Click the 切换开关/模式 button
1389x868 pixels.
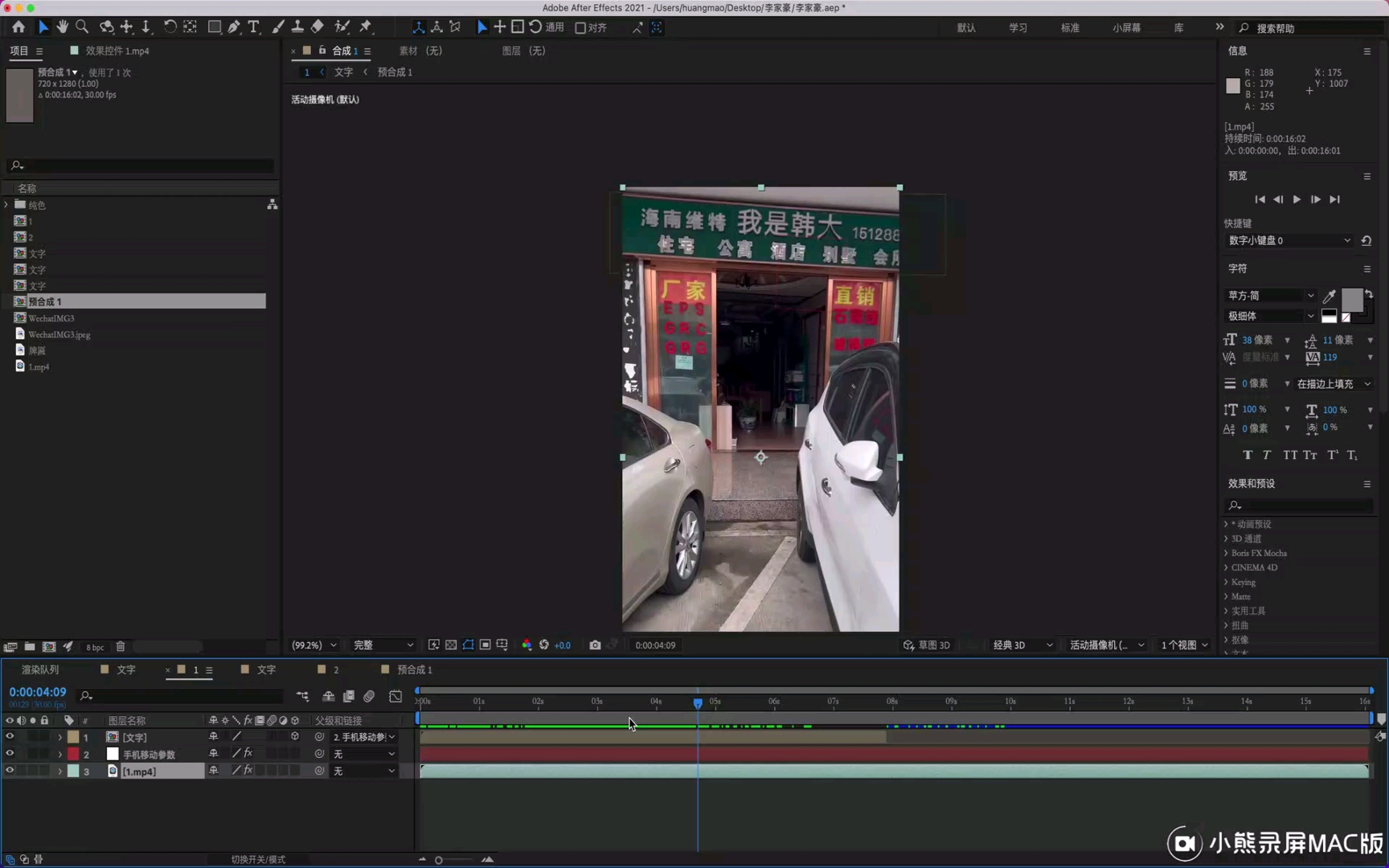tap(258, 859)
